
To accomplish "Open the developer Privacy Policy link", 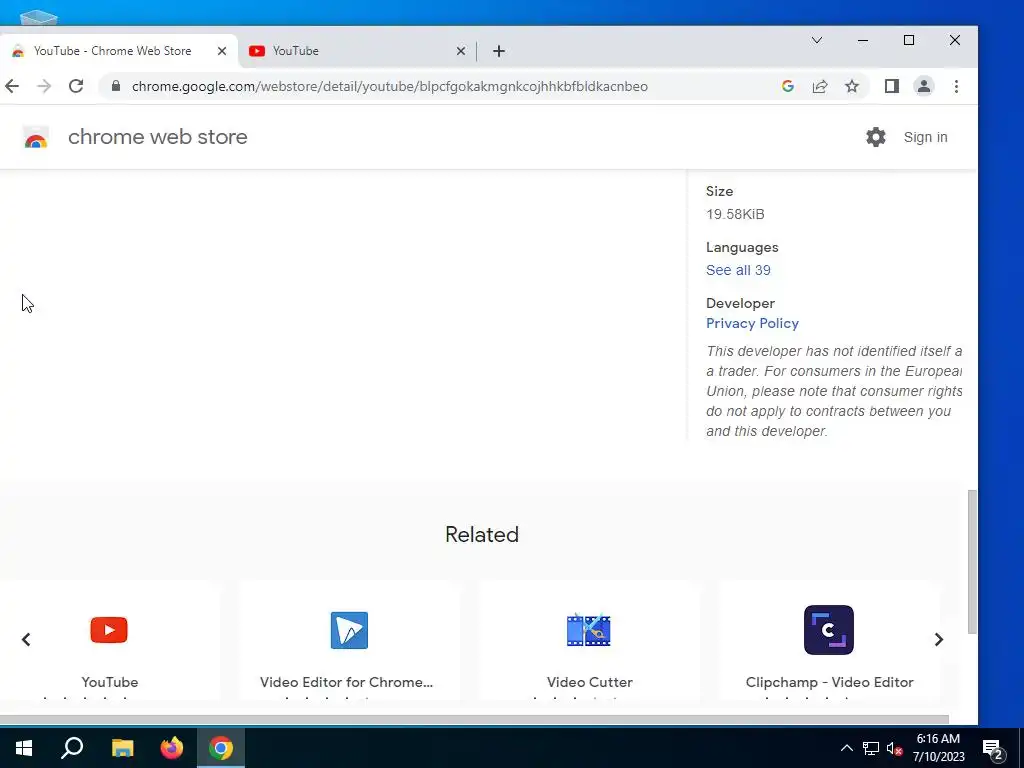I will 752,323.
